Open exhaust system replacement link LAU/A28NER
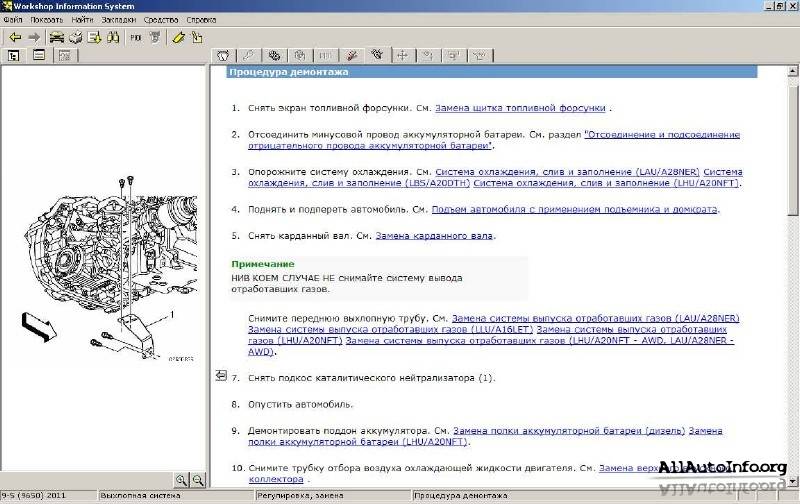This screenshot has width=800, height=504. [x=595, y=318]
